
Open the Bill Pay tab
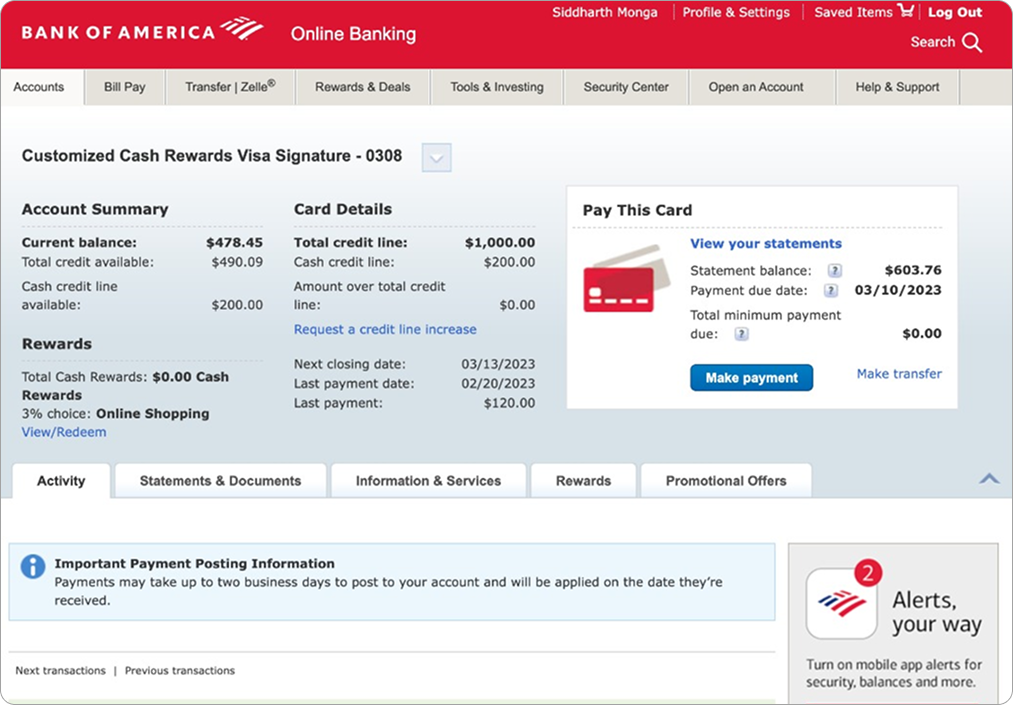pos(125,87)
